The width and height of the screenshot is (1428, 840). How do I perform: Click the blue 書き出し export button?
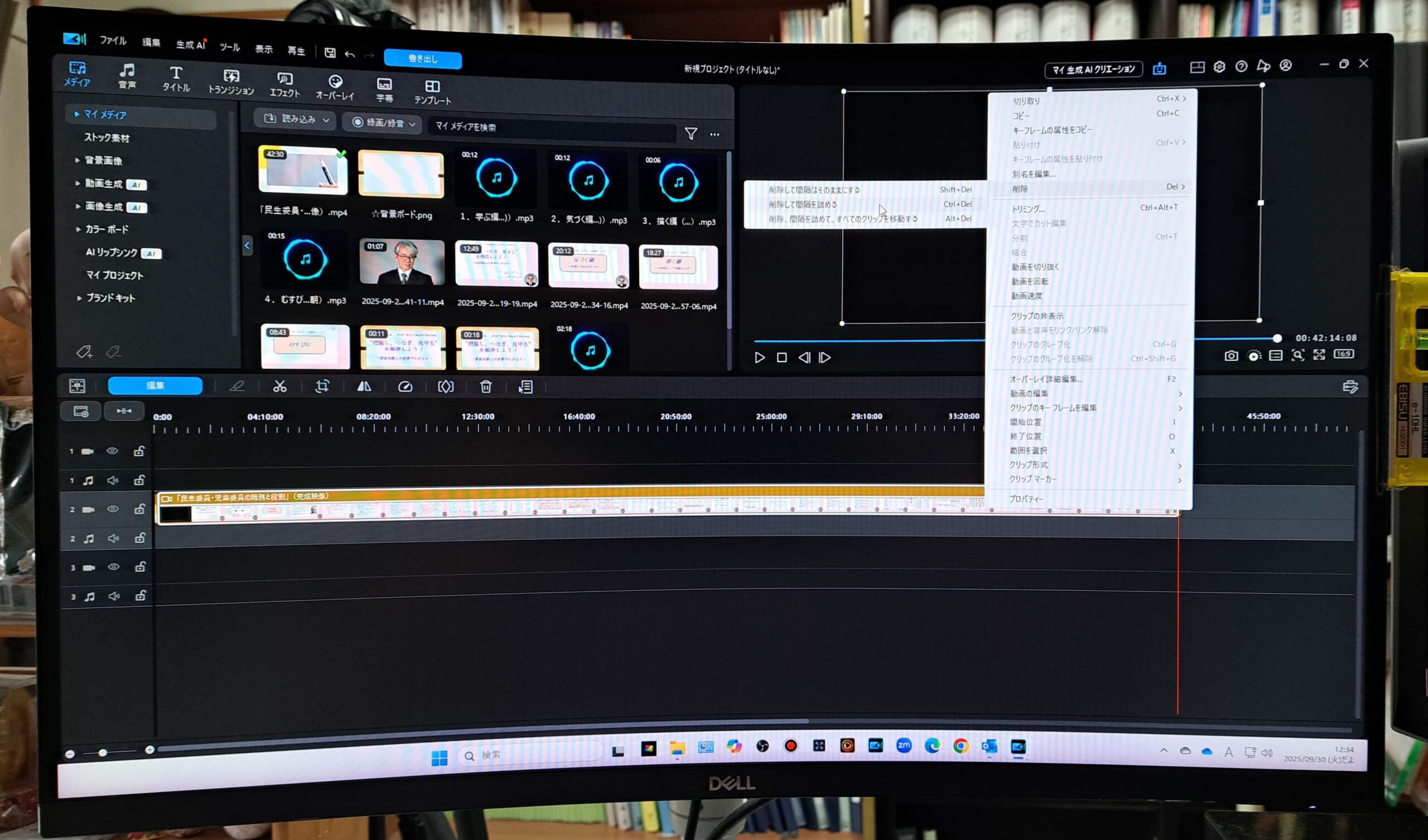[422, 59]
